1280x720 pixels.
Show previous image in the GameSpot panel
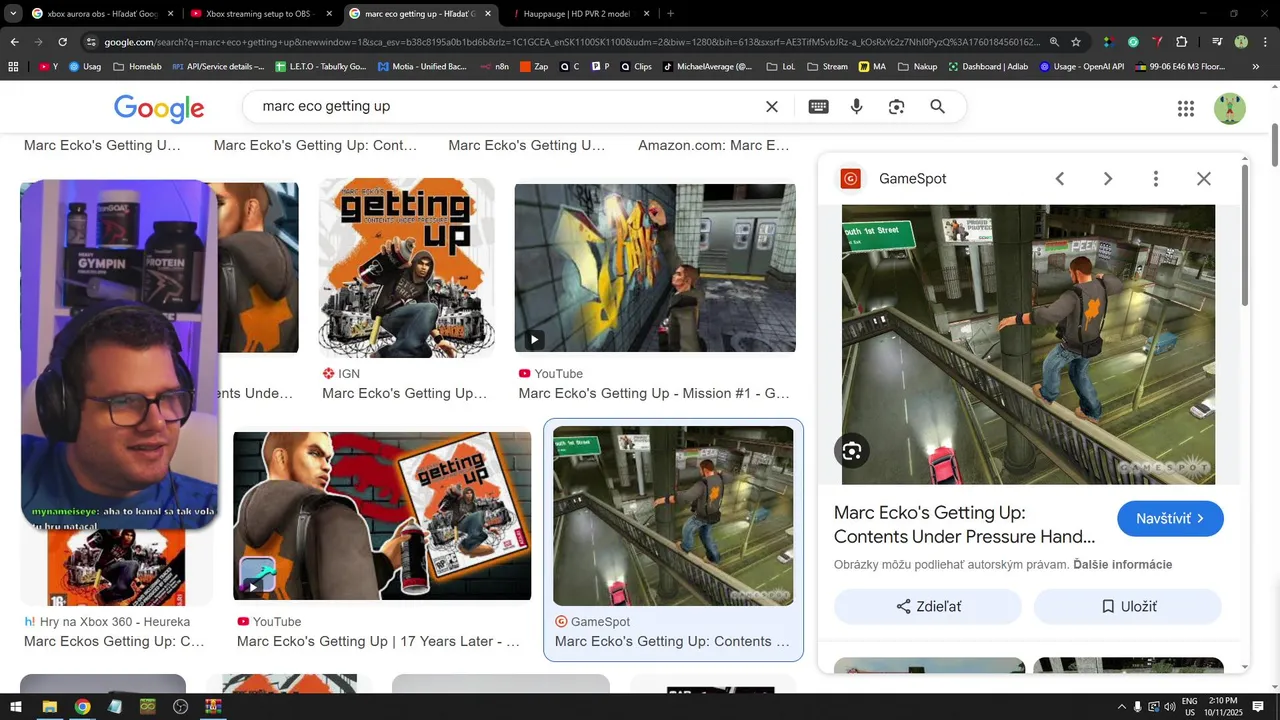1060,179
